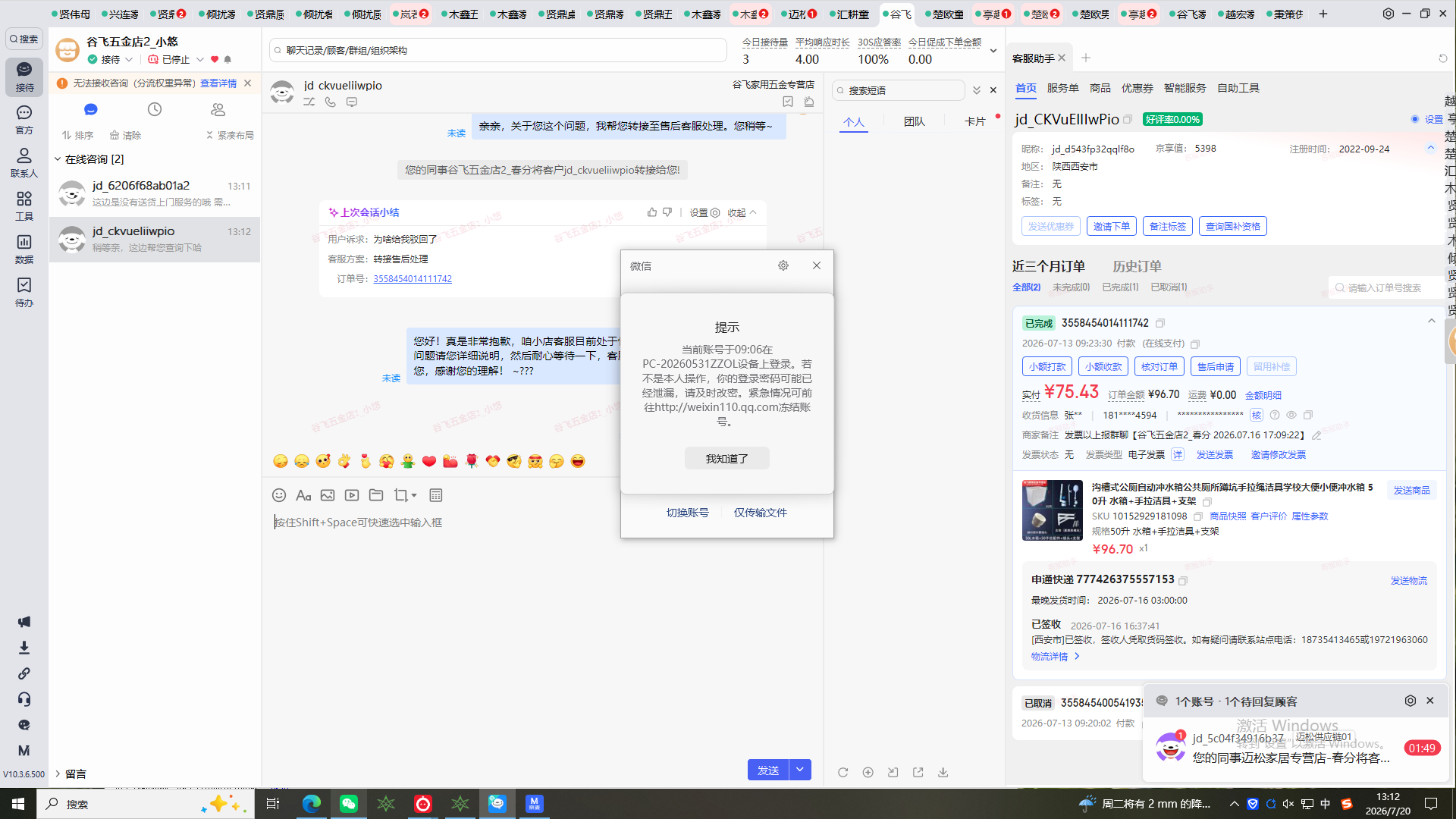Open the 工具 tools panel in the sidebar
Screen dimensions: 1456x819
coord(24,206)
